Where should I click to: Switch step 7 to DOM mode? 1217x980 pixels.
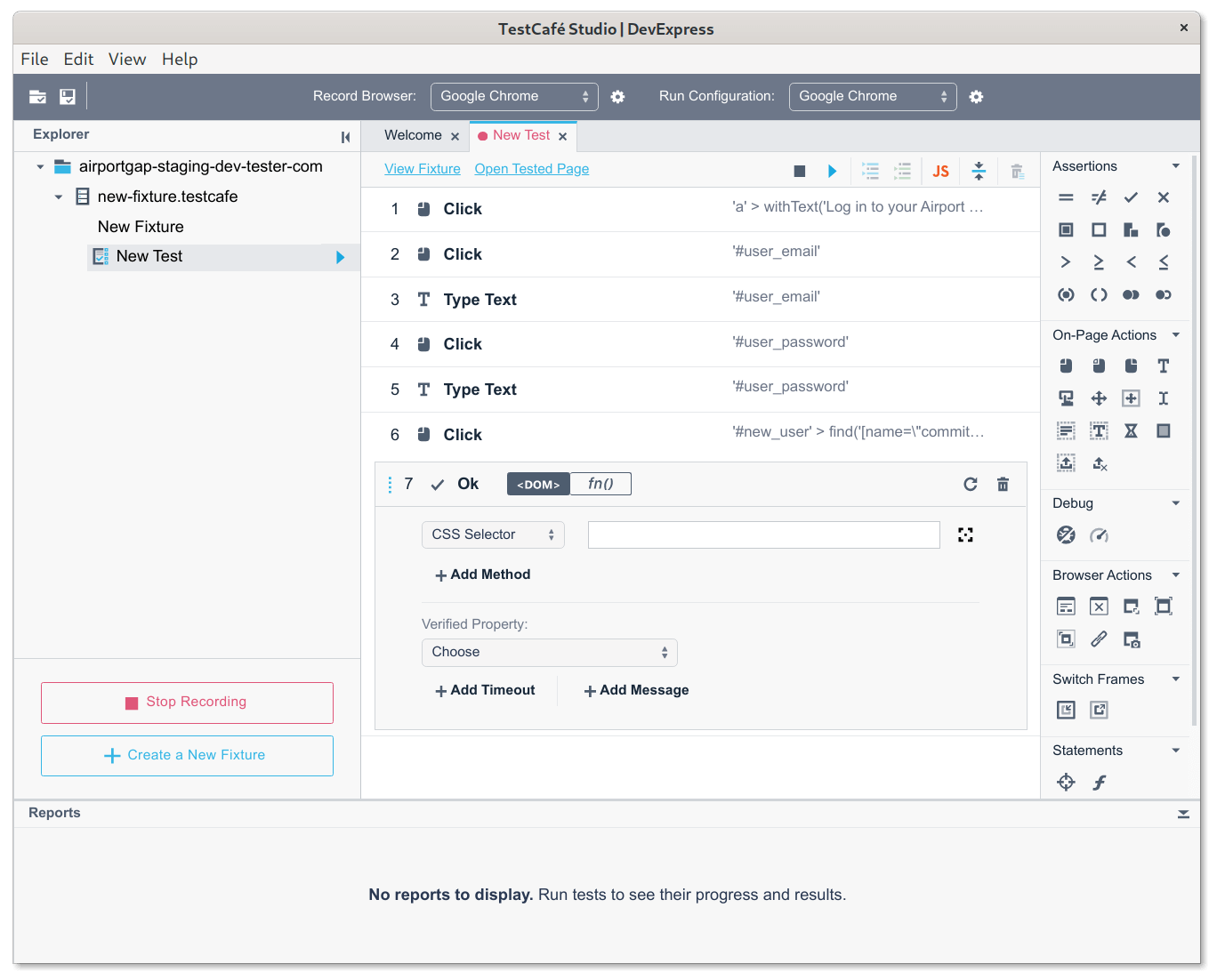click(538, 484)
